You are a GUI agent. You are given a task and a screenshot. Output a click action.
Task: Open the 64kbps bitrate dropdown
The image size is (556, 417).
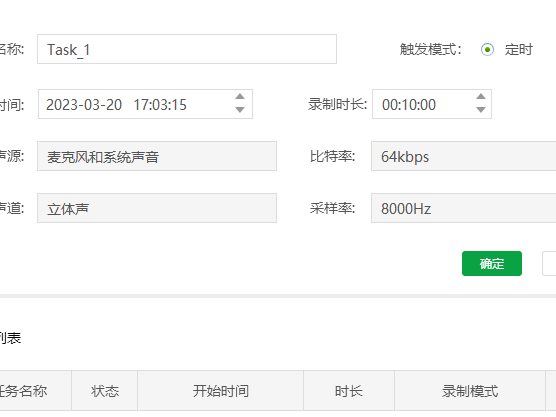tap(463, 156)
